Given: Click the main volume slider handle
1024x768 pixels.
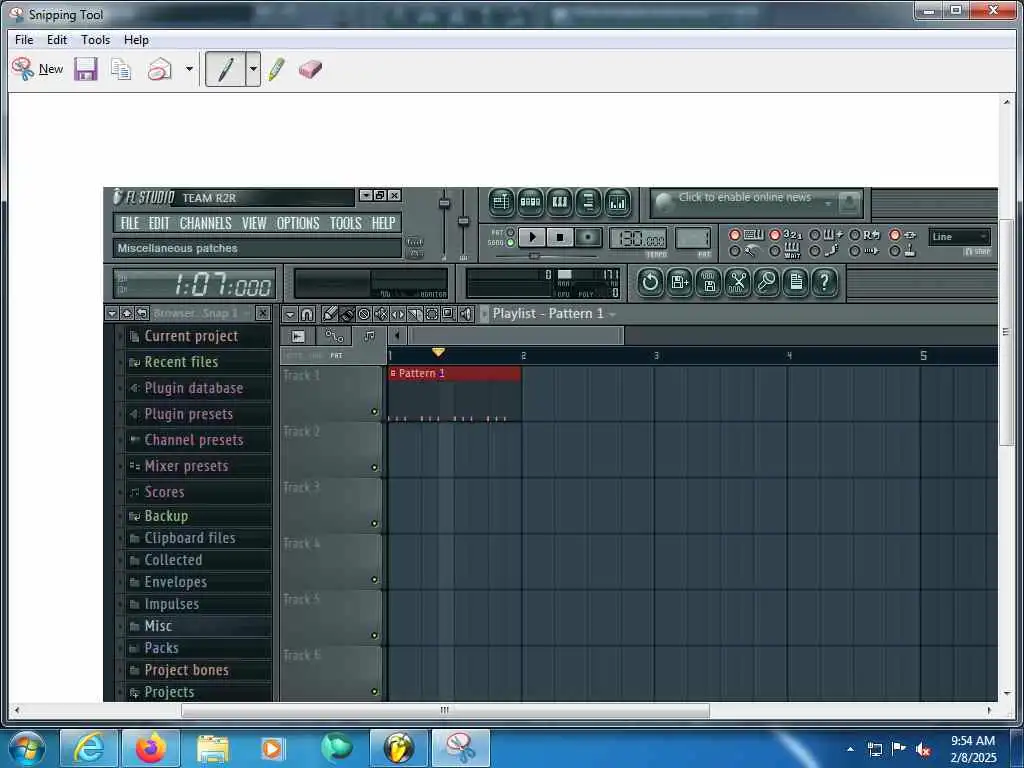Looking at the screenshot, I should pos(444,203).
